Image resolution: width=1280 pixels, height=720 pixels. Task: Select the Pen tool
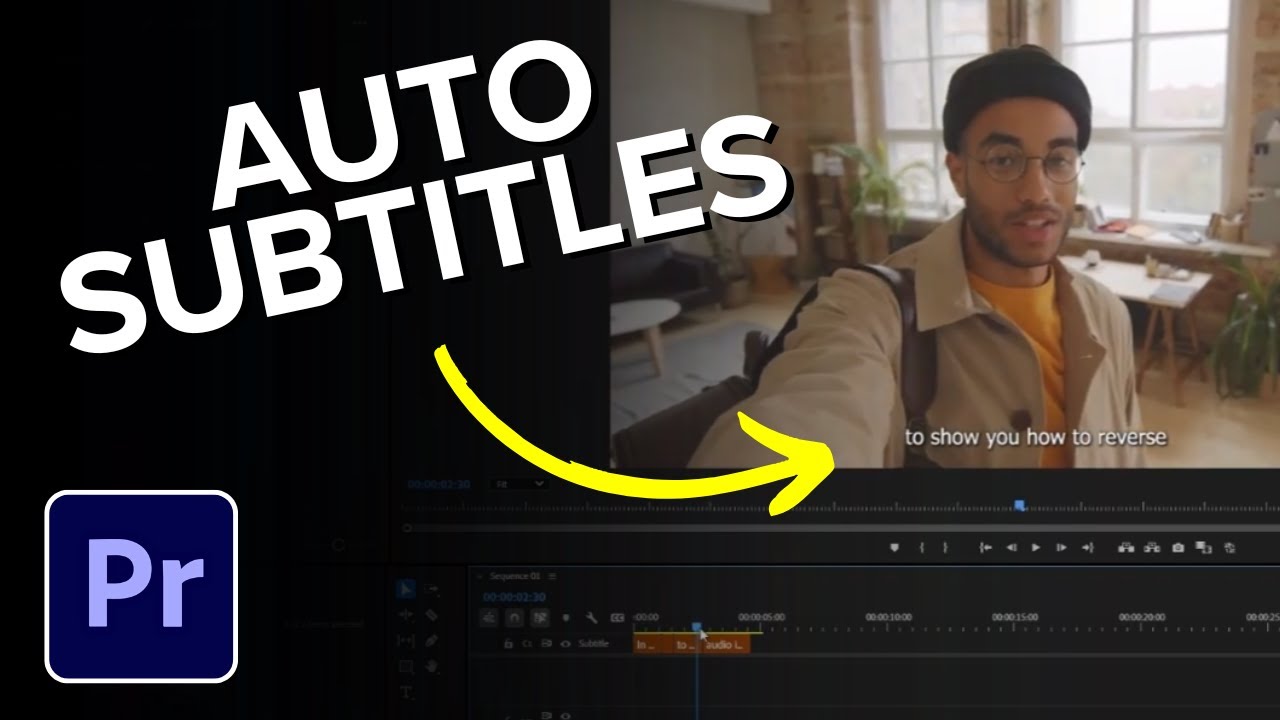tap(432, 641)
